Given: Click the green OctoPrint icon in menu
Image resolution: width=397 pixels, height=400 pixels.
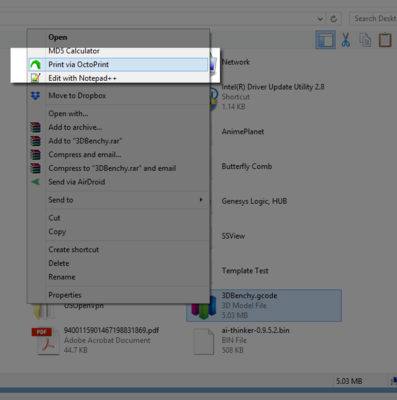Looking at the screenshot, I should [x=35, y=64].
